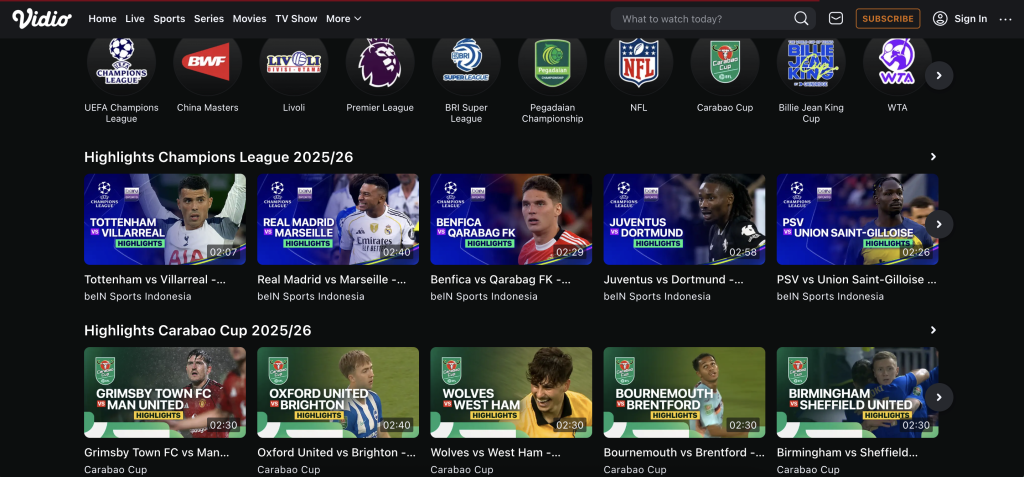Play Wolves vs West Ham thumbnail

(511, 392)
